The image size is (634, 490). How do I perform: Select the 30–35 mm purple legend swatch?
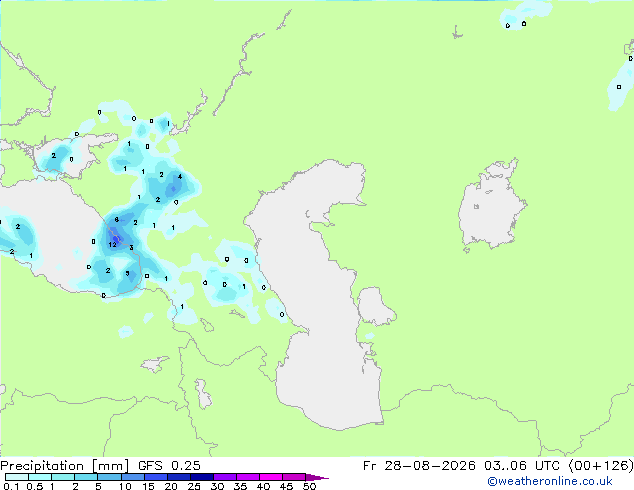point(224,477)
